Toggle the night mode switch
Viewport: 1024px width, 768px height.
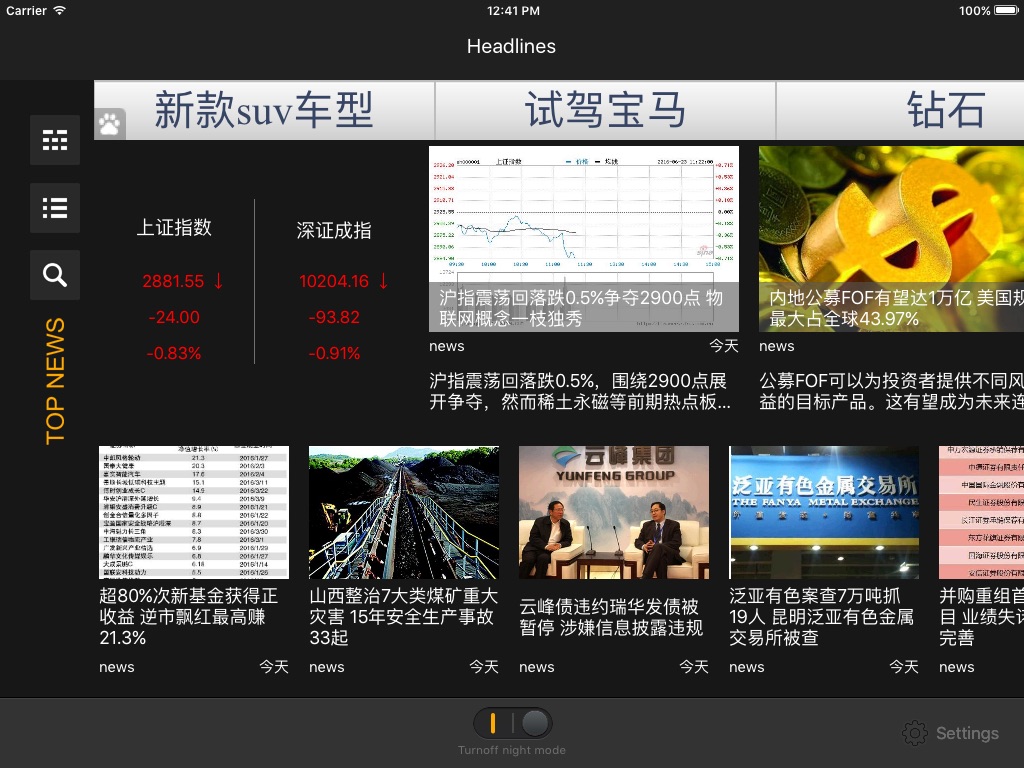513,723
